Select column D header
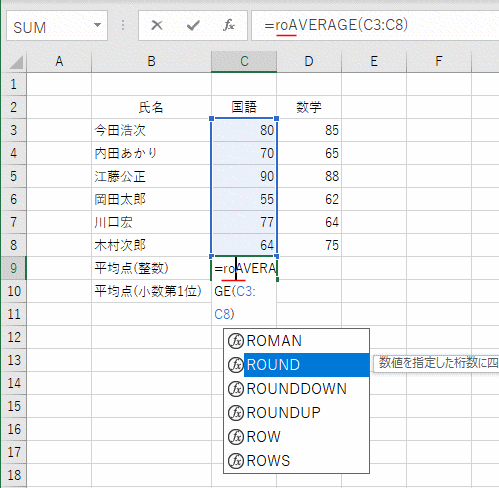 (309, 62)
